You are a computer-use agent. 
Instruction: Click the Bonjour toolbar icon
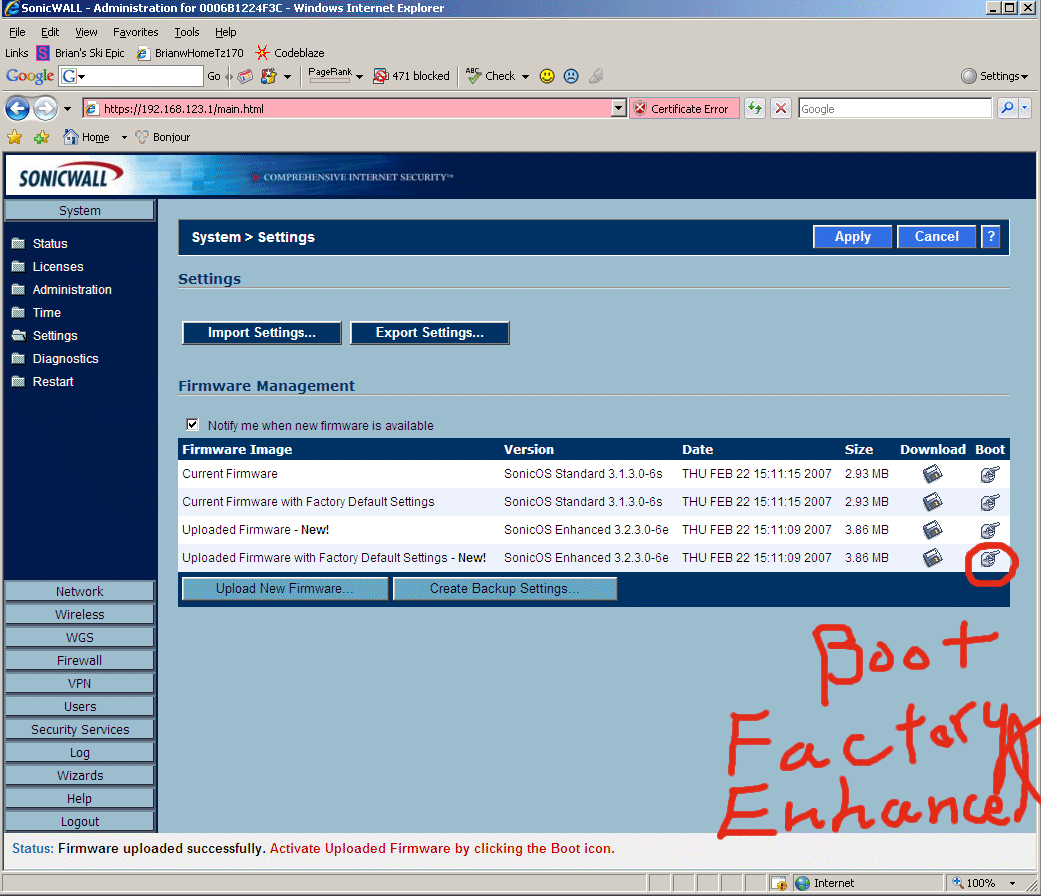point(142,137)
